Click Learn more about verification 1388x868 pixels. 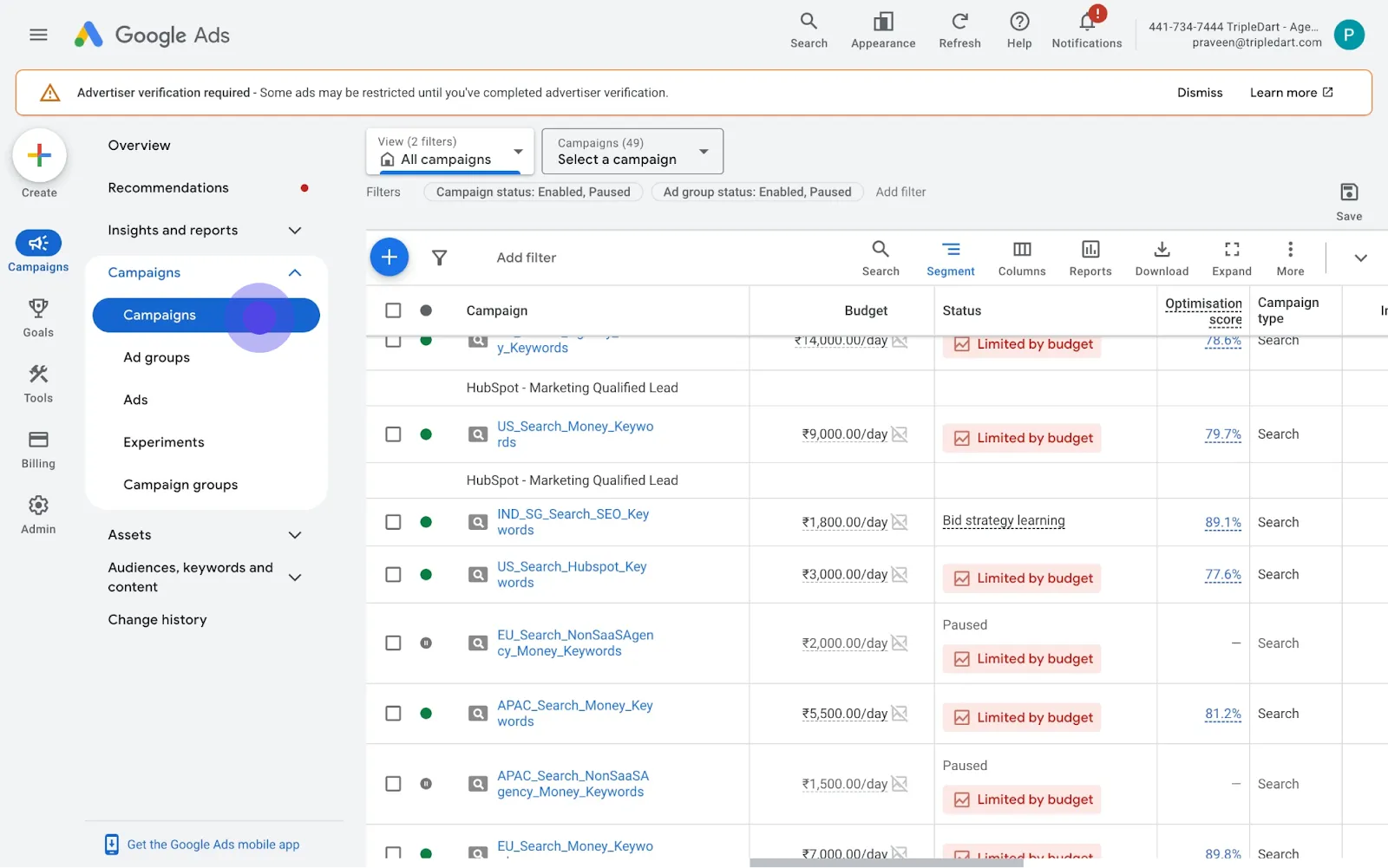[x=1291, y=93]
